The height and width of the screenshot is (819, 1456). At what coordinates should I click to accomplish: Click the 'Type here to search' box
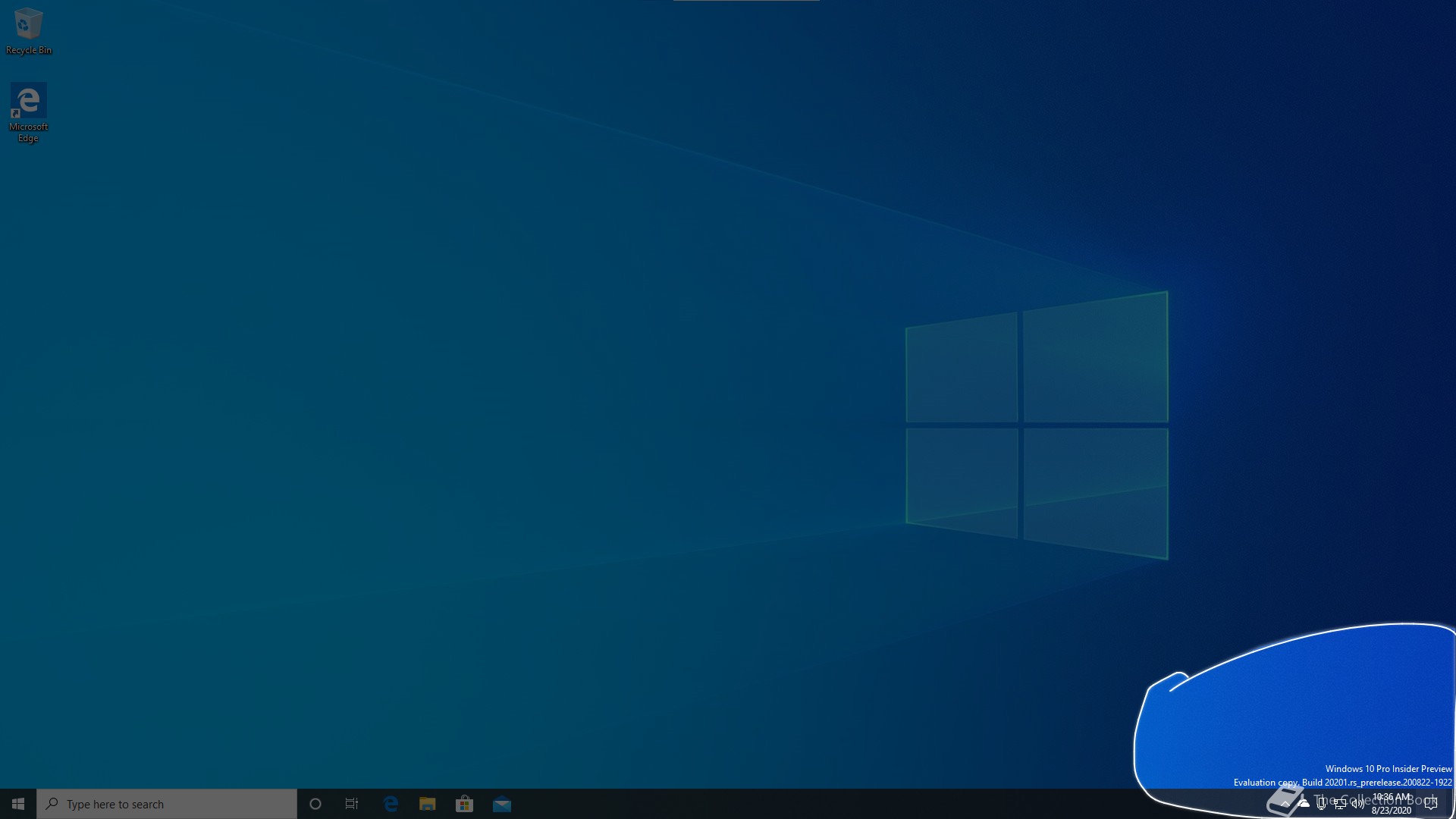tap(167, 804)
